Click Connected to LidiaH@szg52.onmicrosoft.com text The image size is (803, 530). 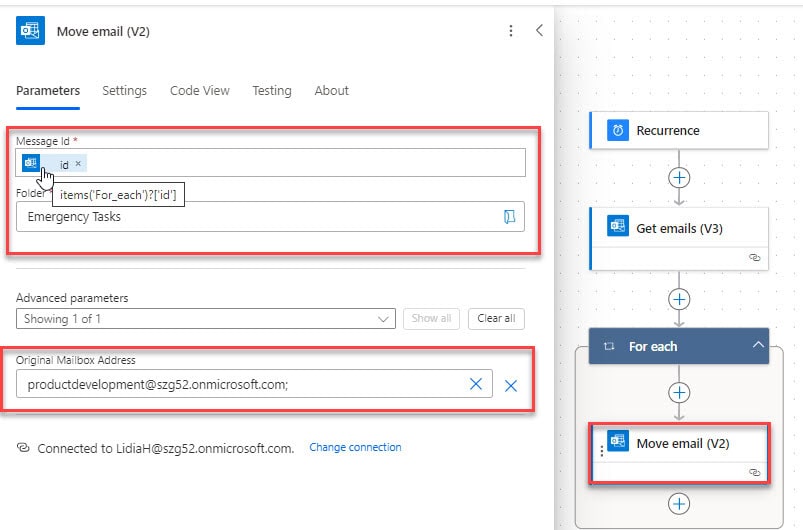click(x=166, y=449)
